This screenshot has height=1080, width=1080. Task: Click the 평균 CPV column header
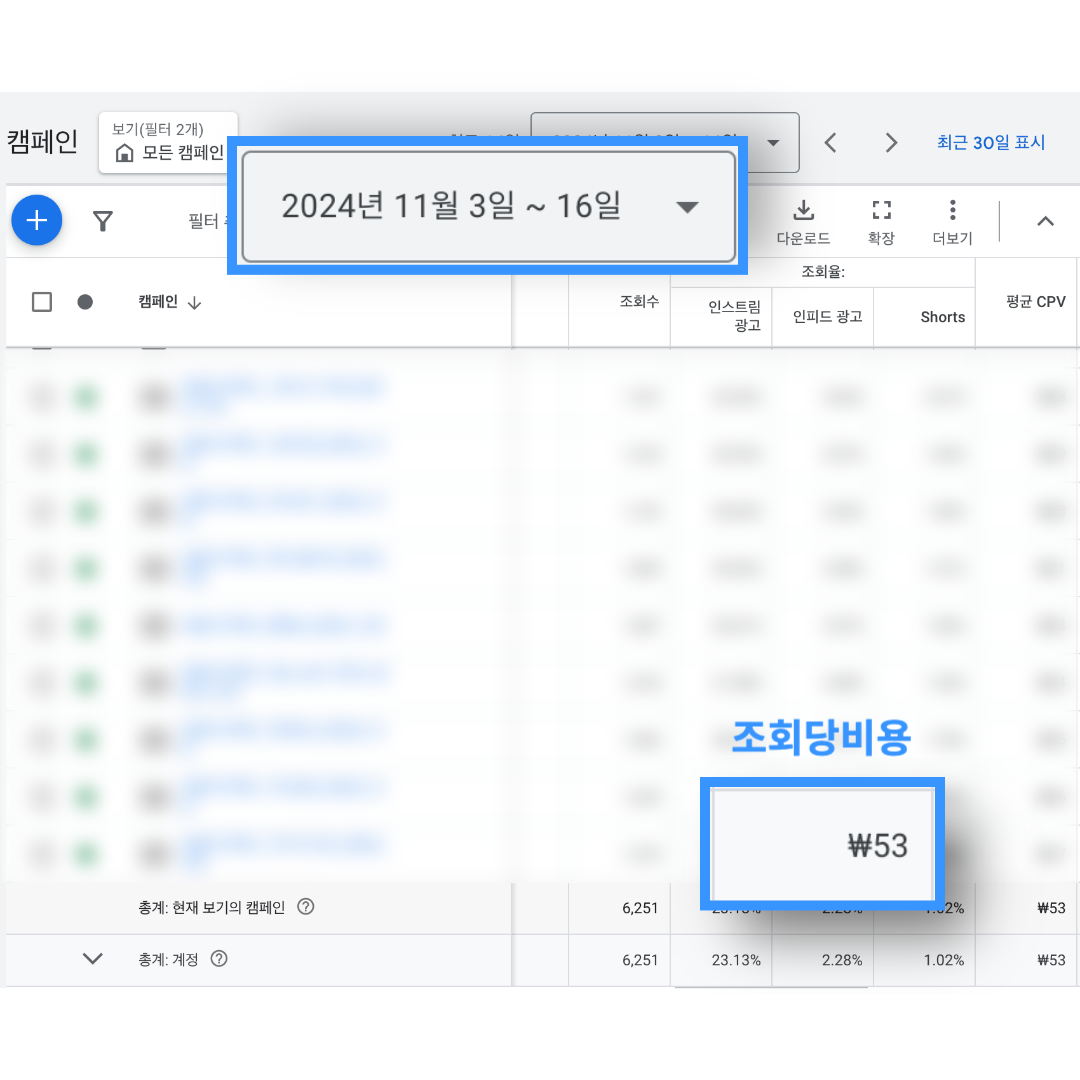point(1035,301)
